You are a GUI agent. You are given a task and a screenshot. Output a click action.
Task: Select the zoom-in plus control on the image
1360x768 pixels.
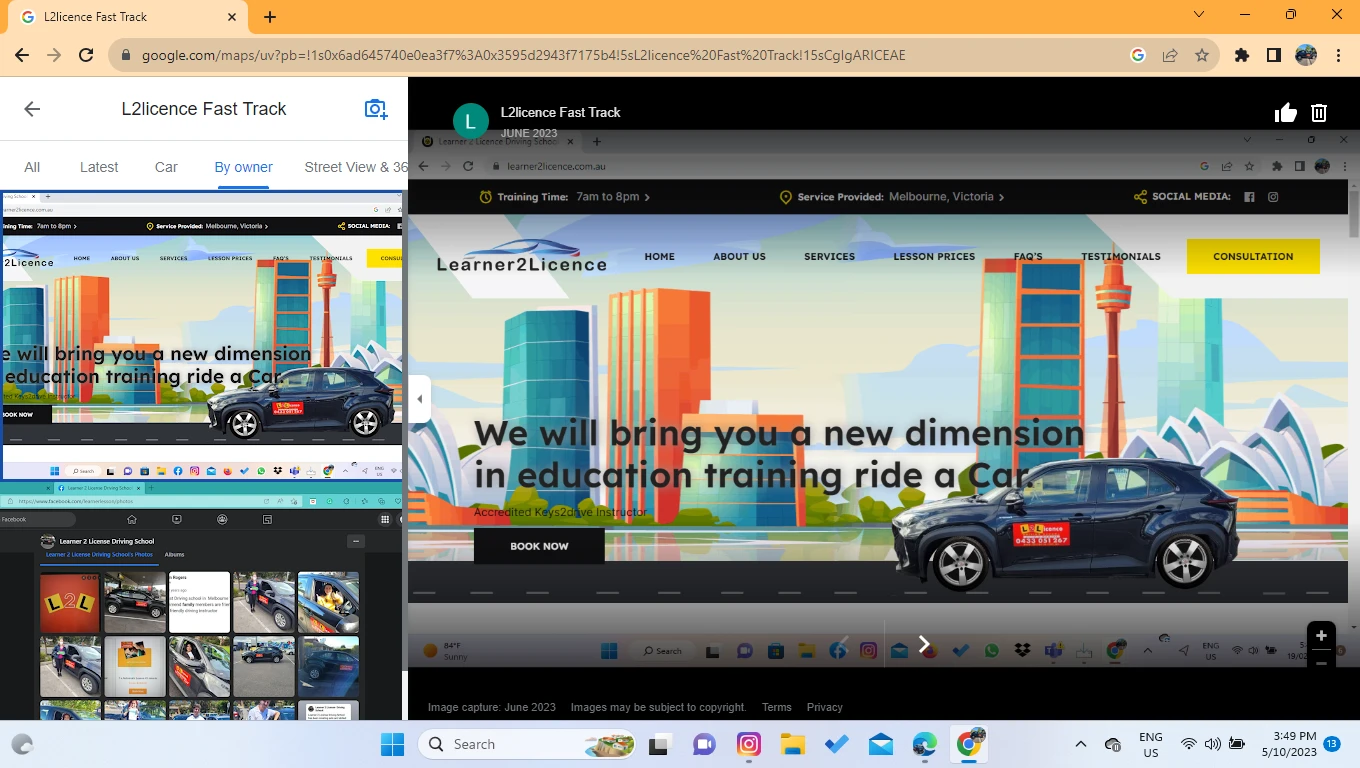pos(1321,635)
